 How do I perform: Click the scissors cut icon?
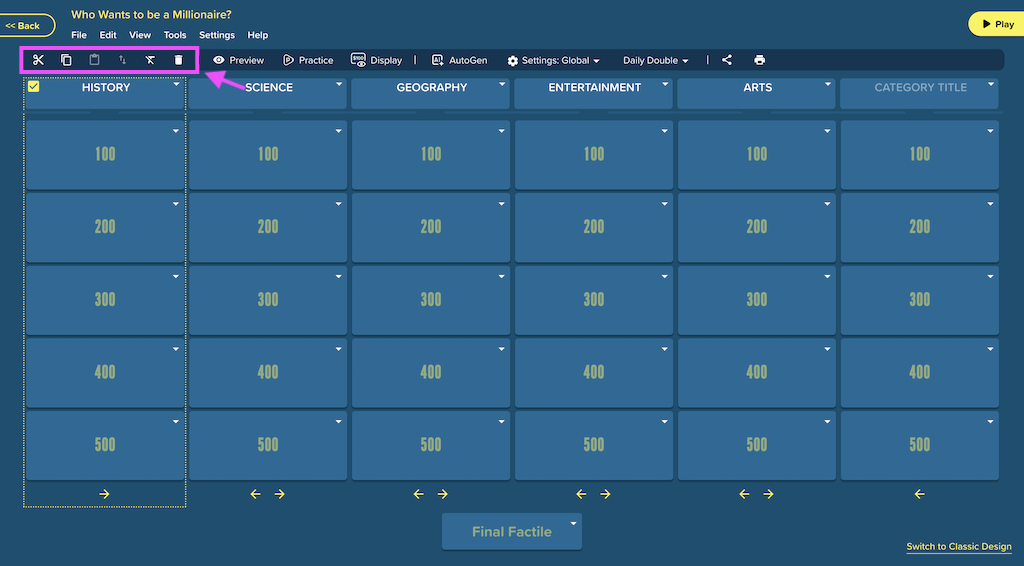[38, 60]
